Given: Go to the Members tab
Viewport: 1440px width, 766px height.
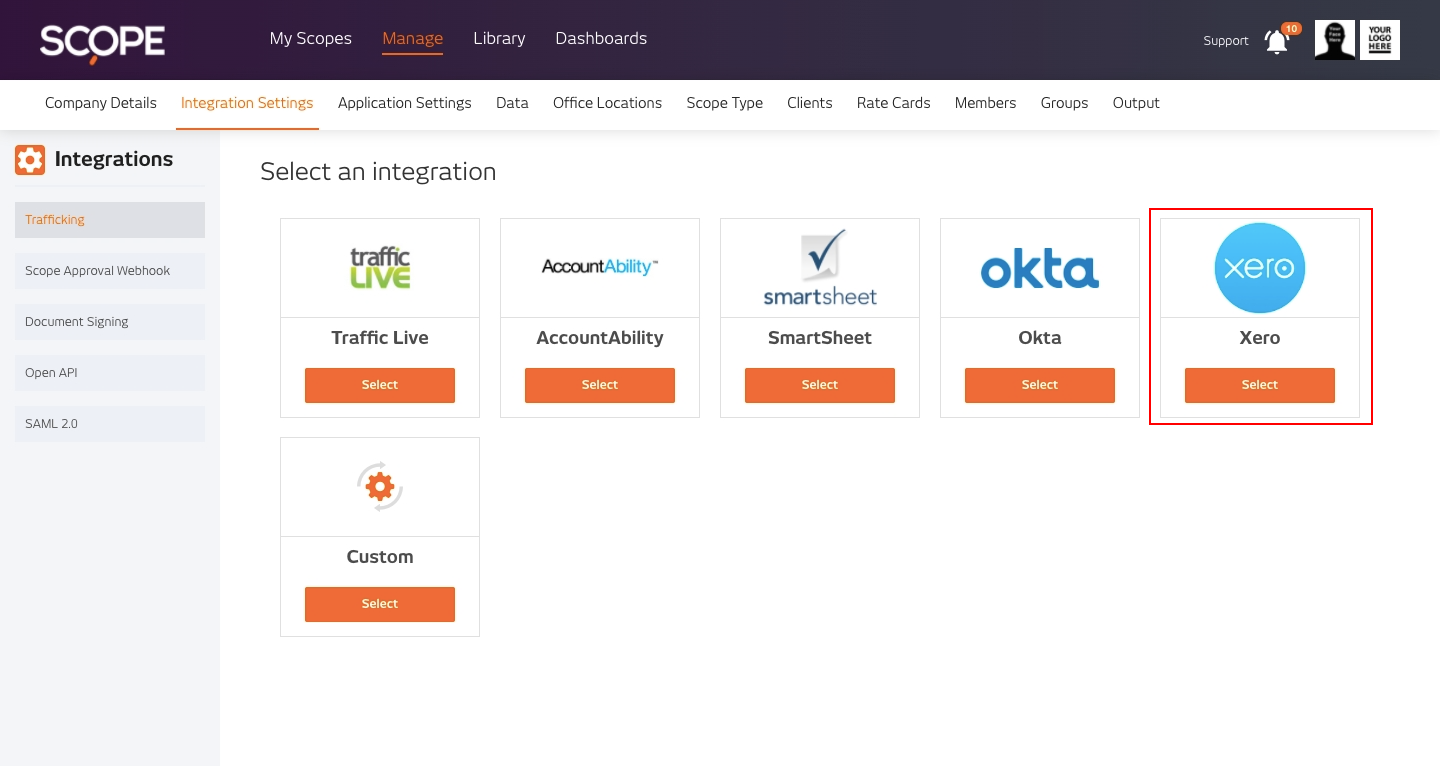Looking at the screenshot, I should pyautogui.click(x=986, y=103).
